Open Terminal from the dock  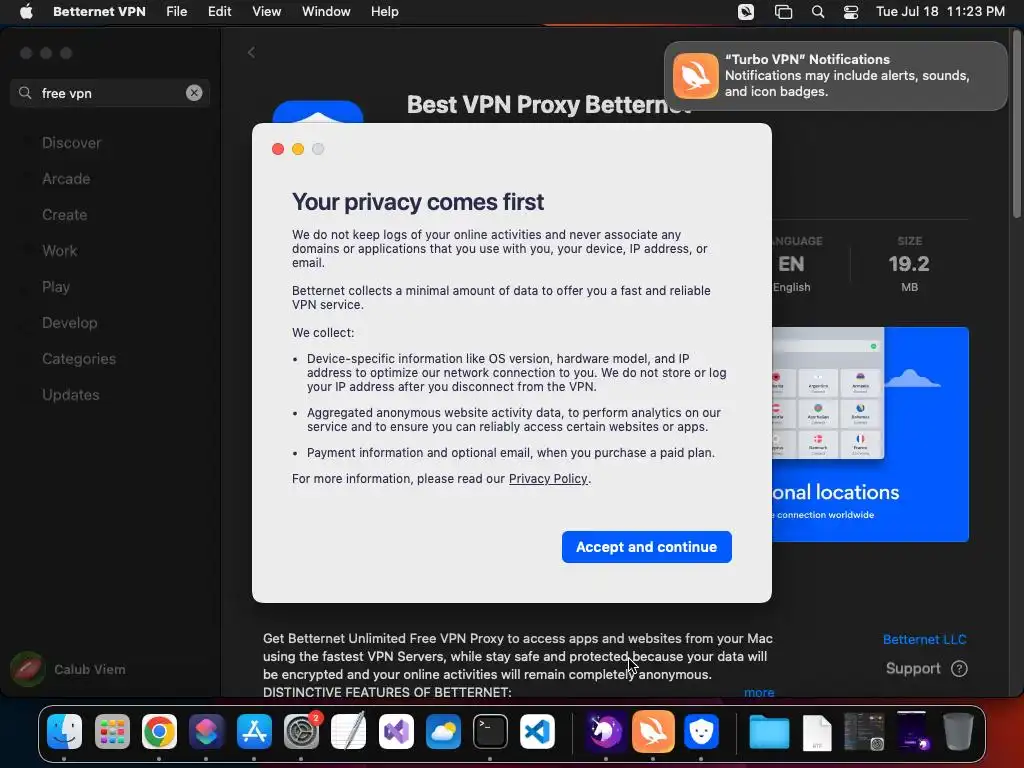point(490,731)
